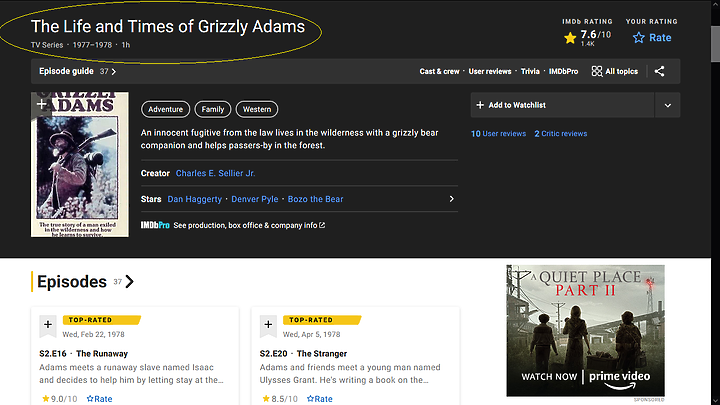Click the yellow IMDb rating star
This screenshot has height=405, width=720.
[570, 38]
